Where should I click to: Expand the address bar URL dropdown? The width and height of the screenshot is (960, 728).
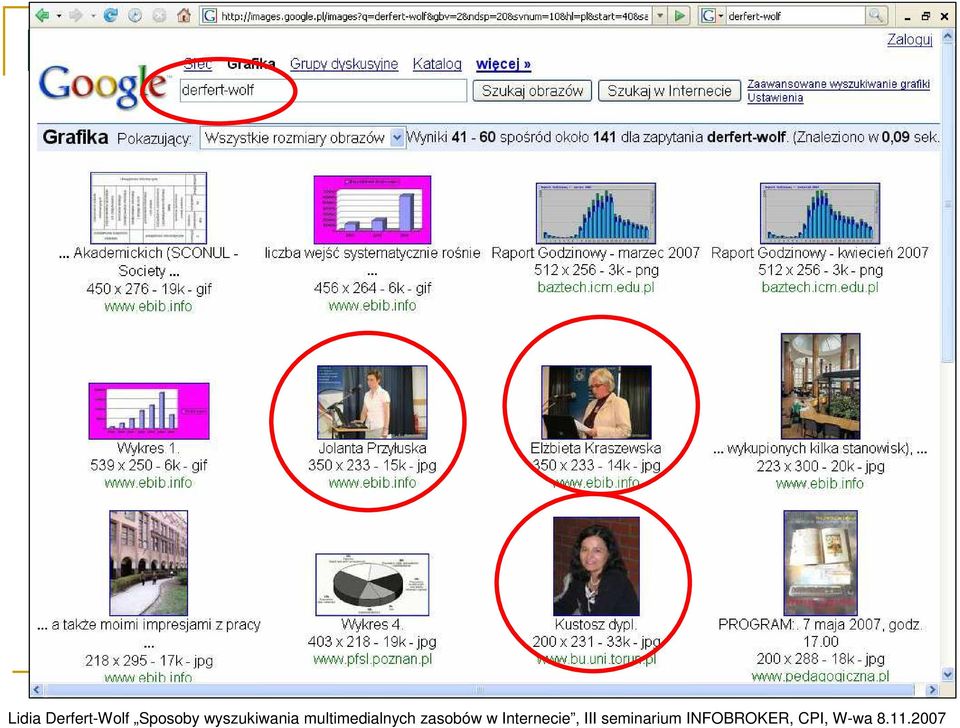[660, 16]
